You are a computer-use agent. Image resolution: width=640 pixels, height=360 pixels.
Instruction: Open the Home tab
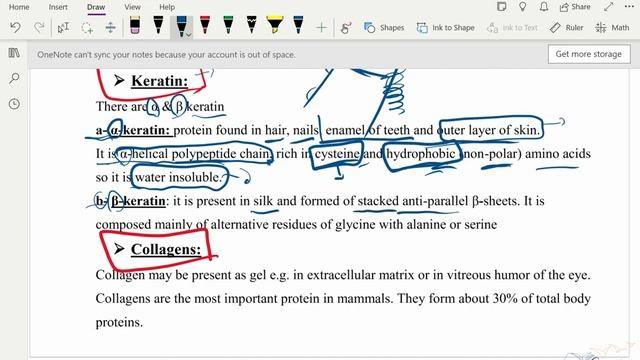[x=19, y=7]
